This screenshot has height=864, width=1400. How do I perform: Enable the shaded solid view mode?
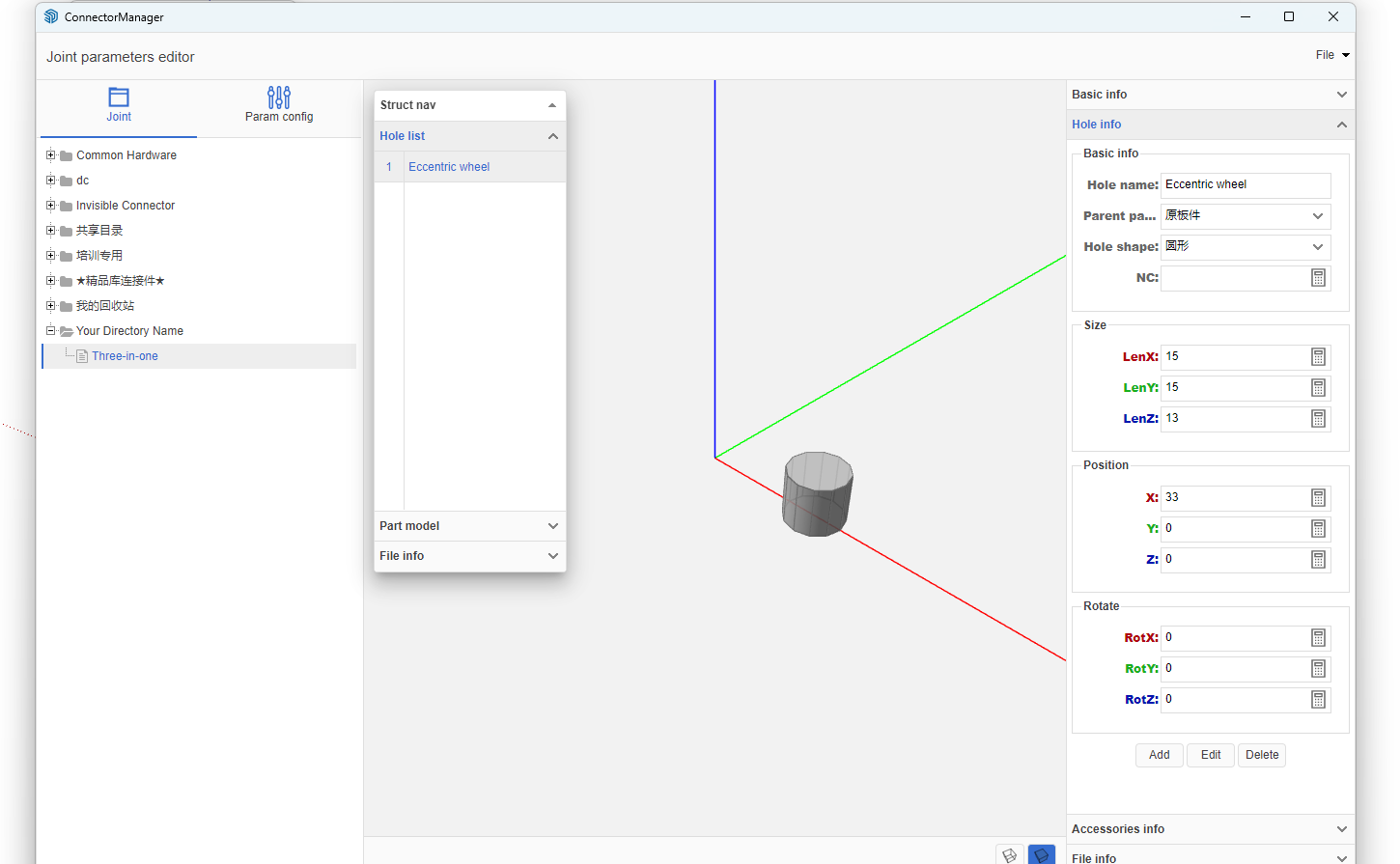pos(1041,855)
